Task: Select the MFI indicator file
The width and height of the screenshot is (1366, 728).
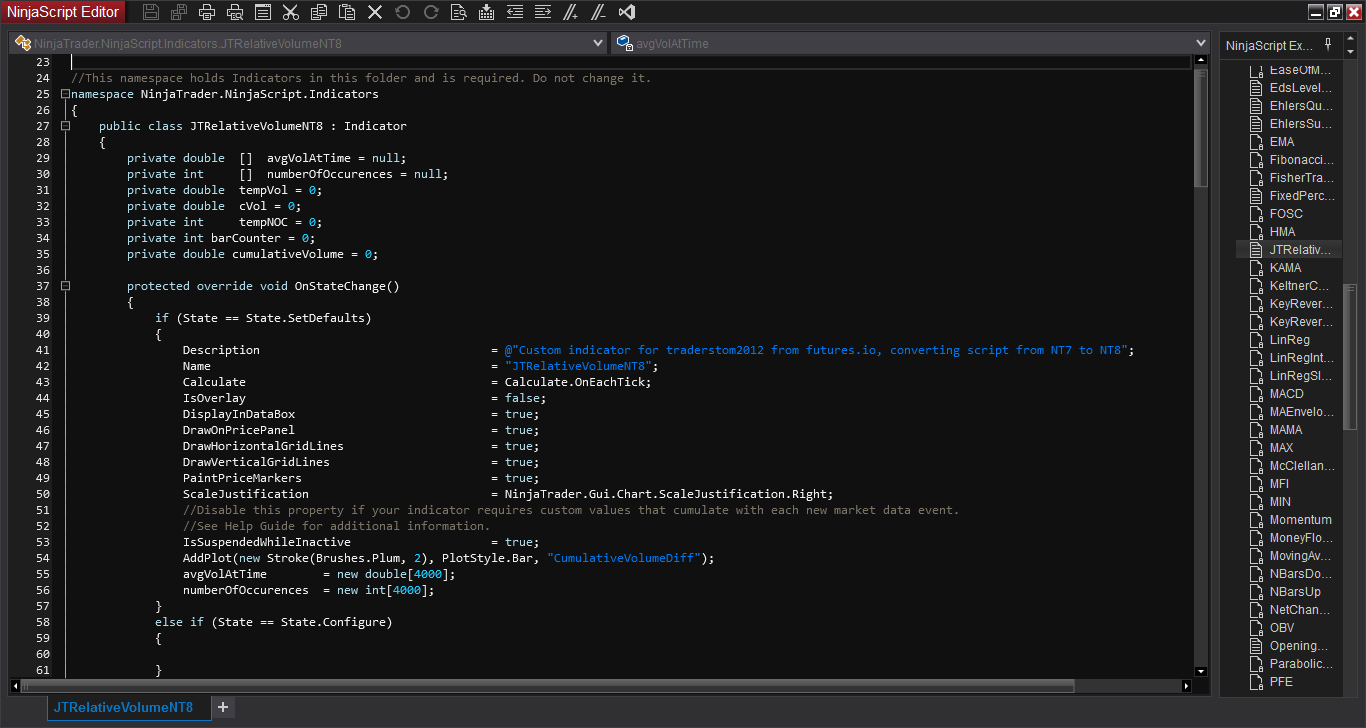Action: tap(1271, 484)
